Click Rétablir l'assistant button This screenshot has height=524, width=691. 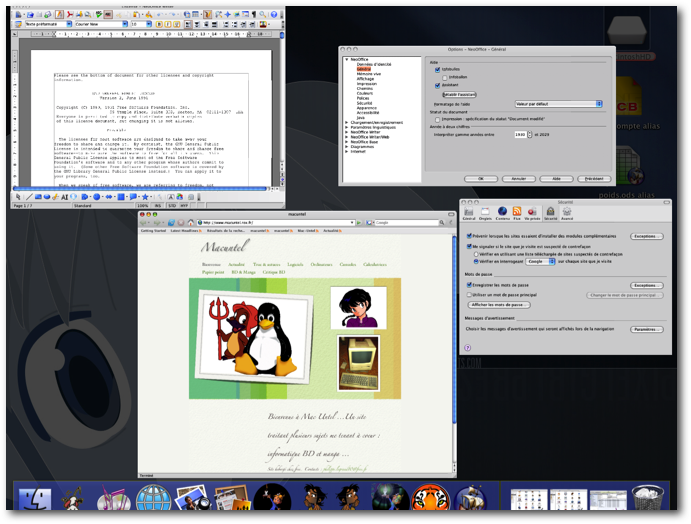[x=459, y=94]
